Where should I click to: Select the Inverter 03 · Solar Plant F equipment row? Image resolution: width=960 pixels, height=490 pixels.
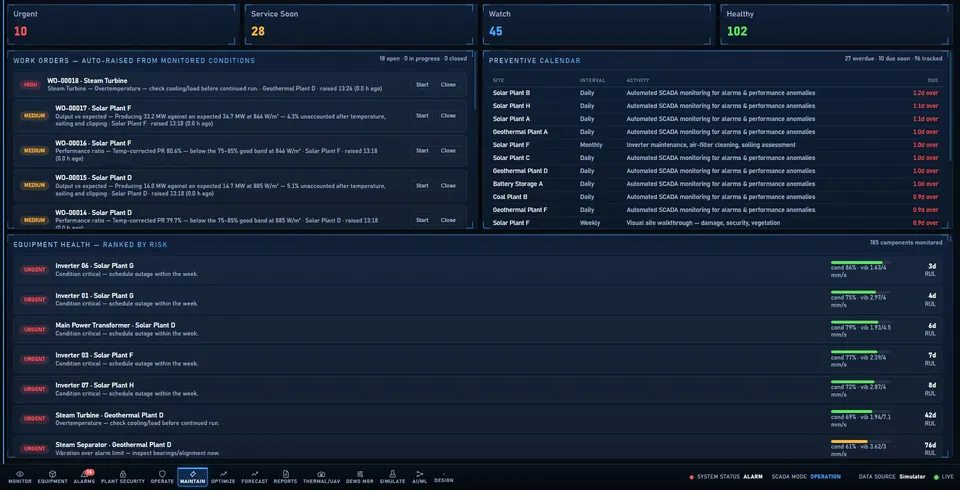point(479,360)
